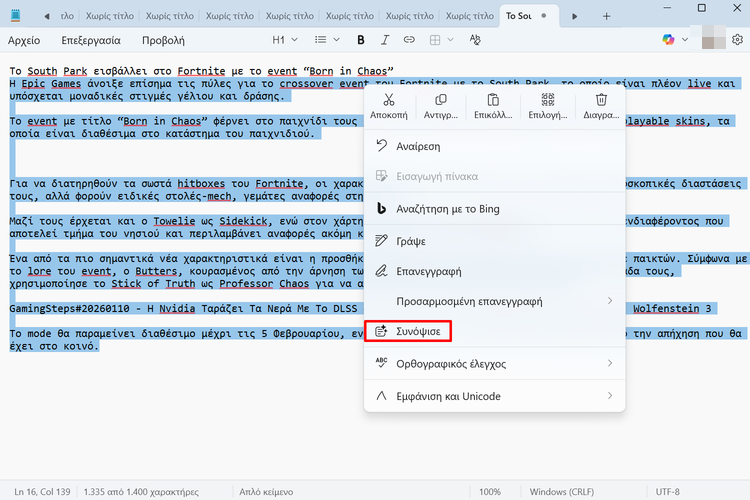Image resolution: width=750 pixels, height=500 pixels.
Task: Click the clear formatting icon in toolbar
Action: click(x=475, y=40)
